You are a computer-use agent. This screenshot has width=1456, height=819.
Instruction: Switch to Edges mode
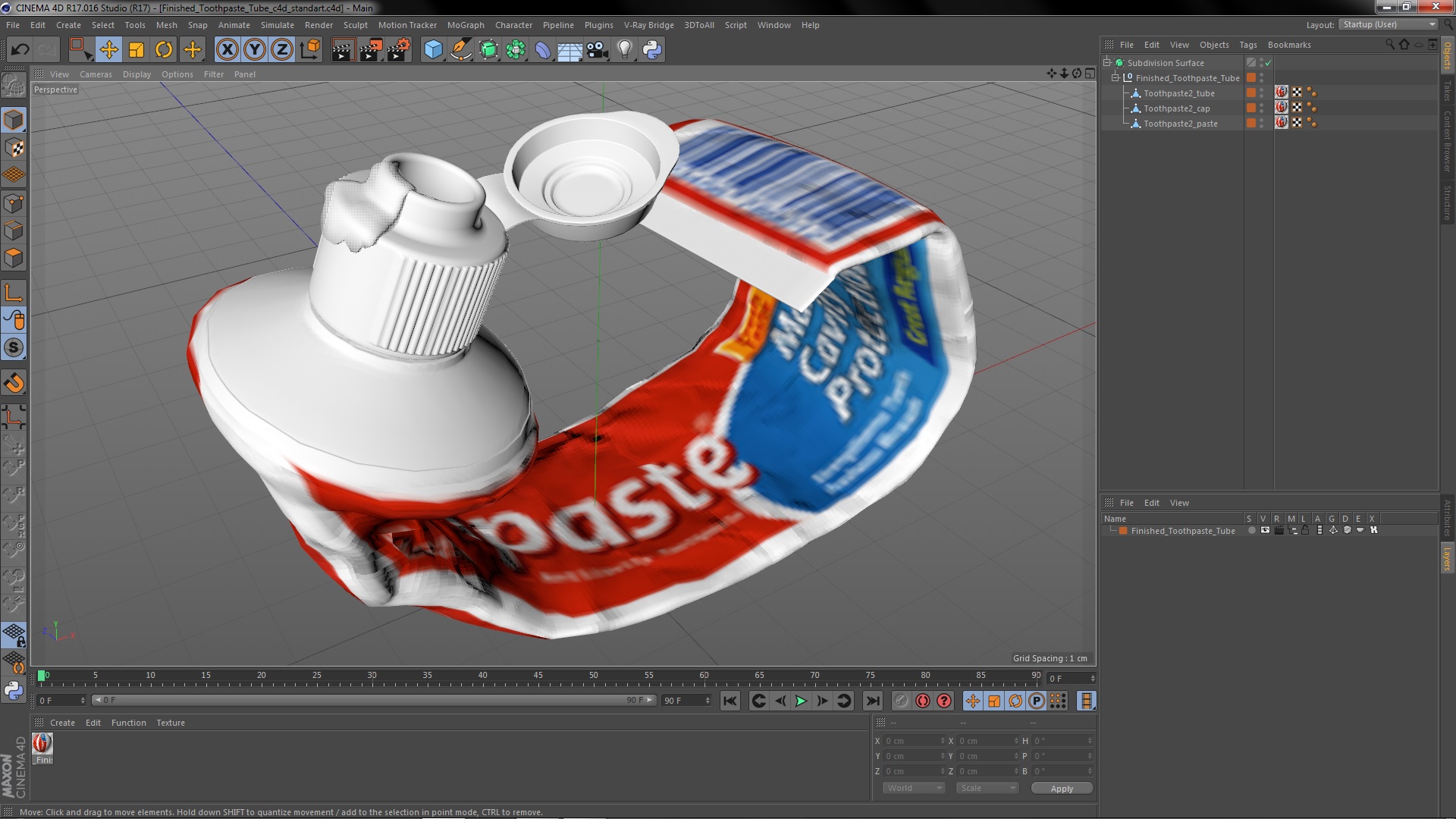click(x=14, y=231)
